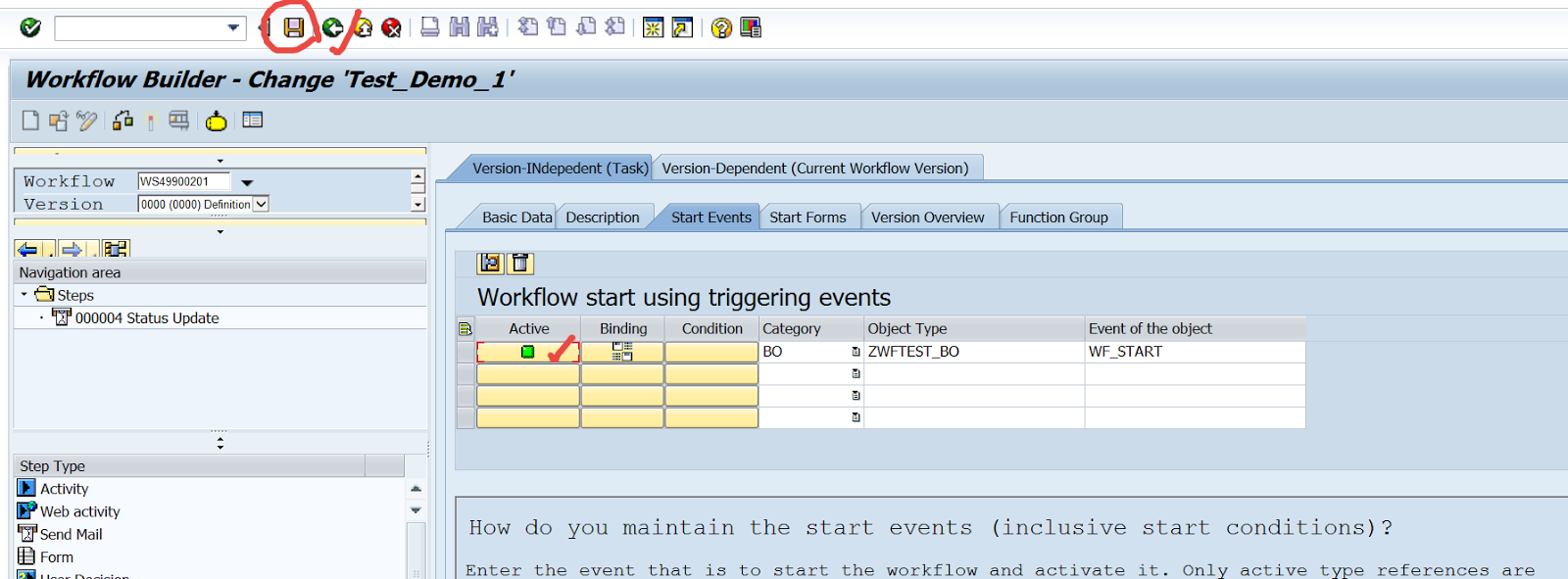
Task: Open the Function Group tab
Action: [1058, 217]
